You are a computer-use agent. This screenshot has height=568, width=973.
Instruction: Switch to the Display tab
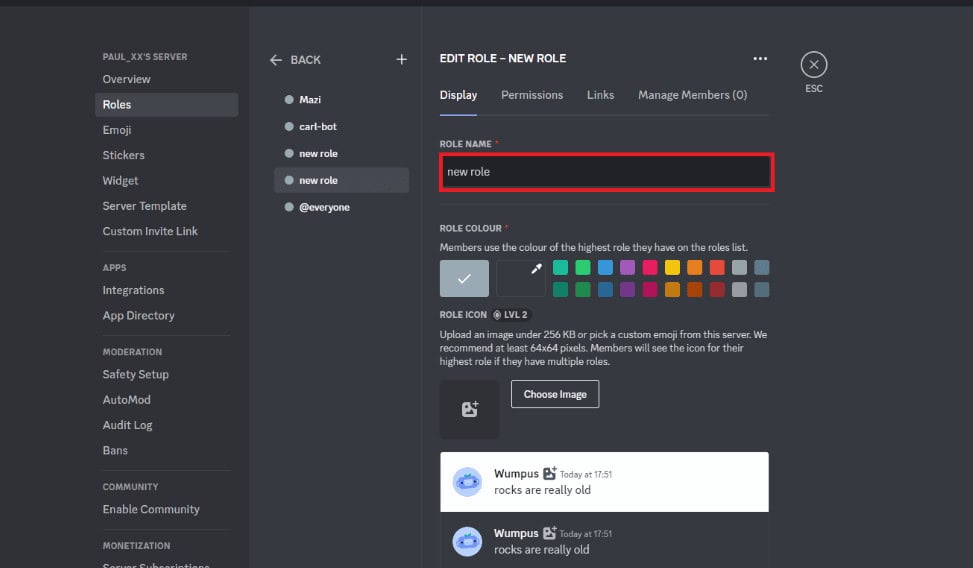point(458,95)
